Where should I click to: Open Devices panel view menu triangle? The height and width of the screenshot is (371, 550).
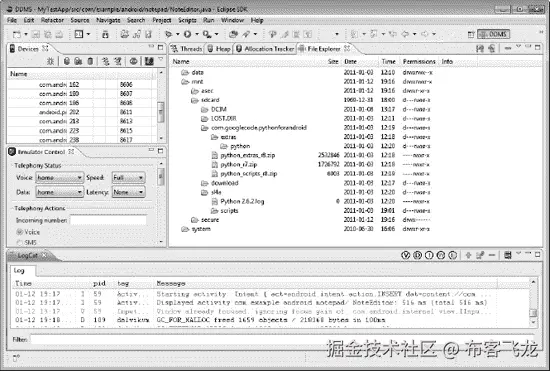pyautogui.click(x=161, y=59)
